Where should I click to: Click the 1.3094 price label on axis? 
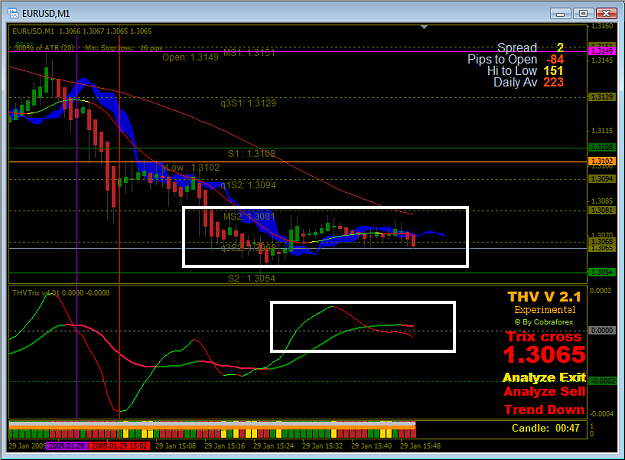[601, 179]
